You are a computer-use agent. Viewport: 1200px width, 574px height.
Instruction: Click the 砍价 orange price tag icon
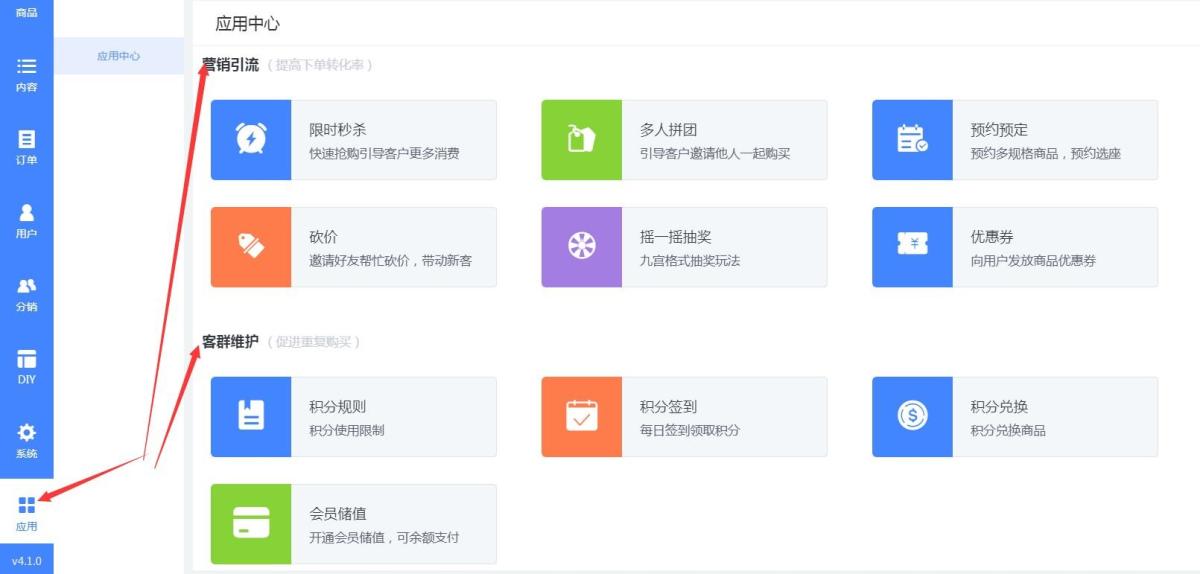click(x=250, y=246)
